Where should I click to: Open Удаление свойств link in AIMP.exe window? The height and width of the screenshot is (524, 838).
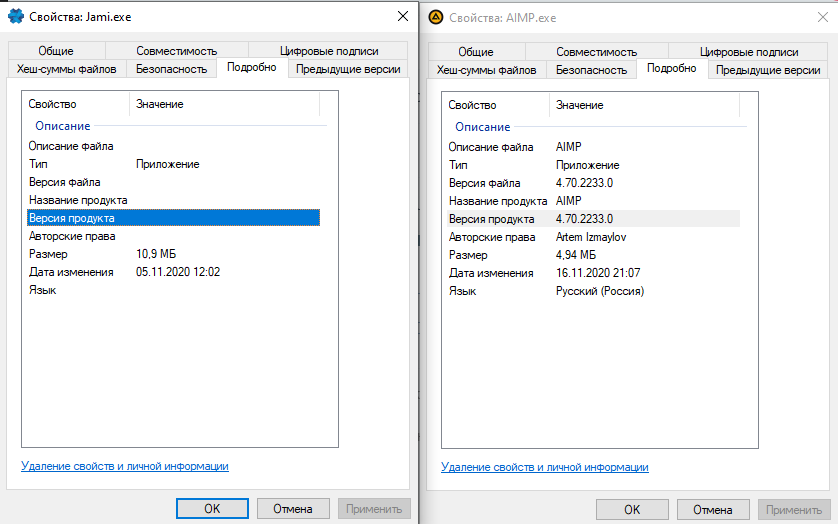pyautogui.click(x=545, y=467)
